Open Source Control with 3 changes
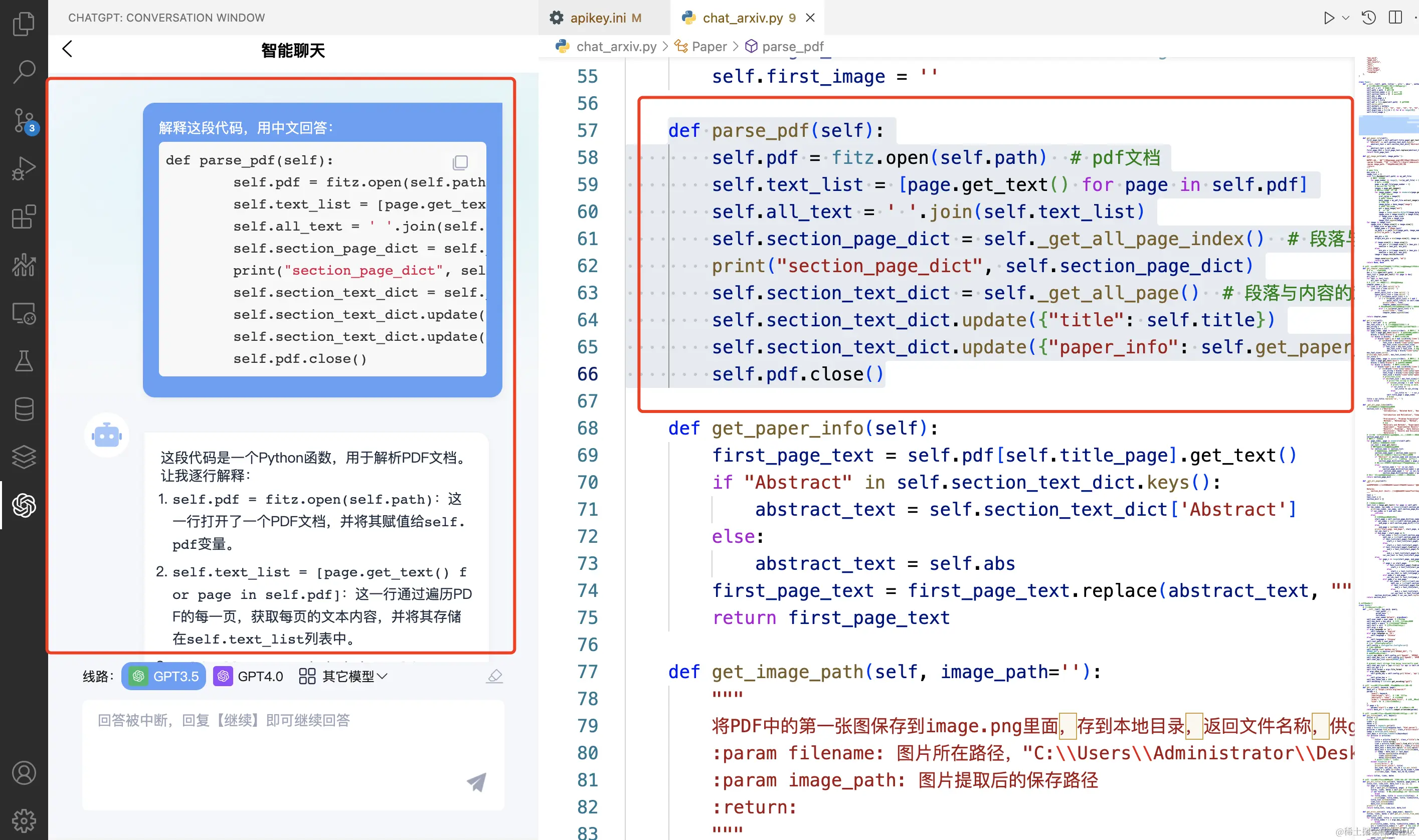 coord(23,120)
